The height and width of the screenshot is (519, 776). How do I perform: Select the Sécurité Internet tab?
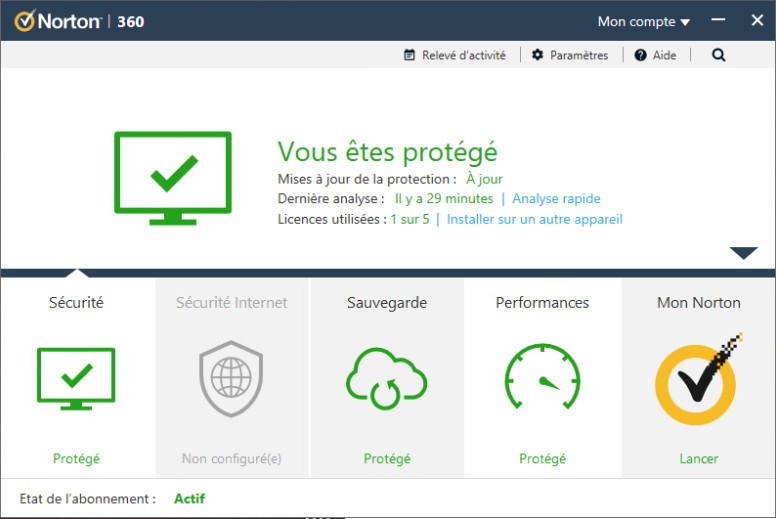pyautogui.click(x=232, y=302)
